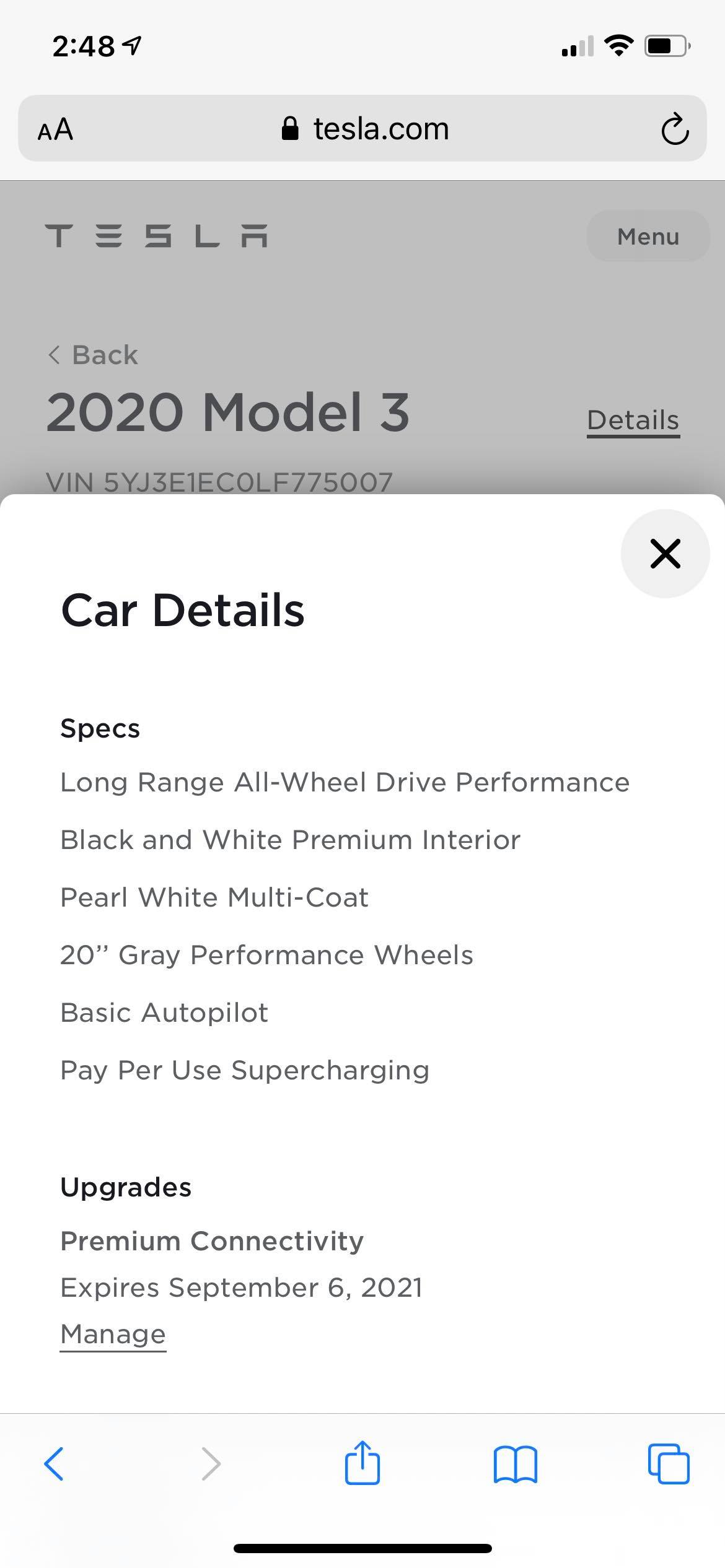Tap the home indicator bar

coord(362,1548)
